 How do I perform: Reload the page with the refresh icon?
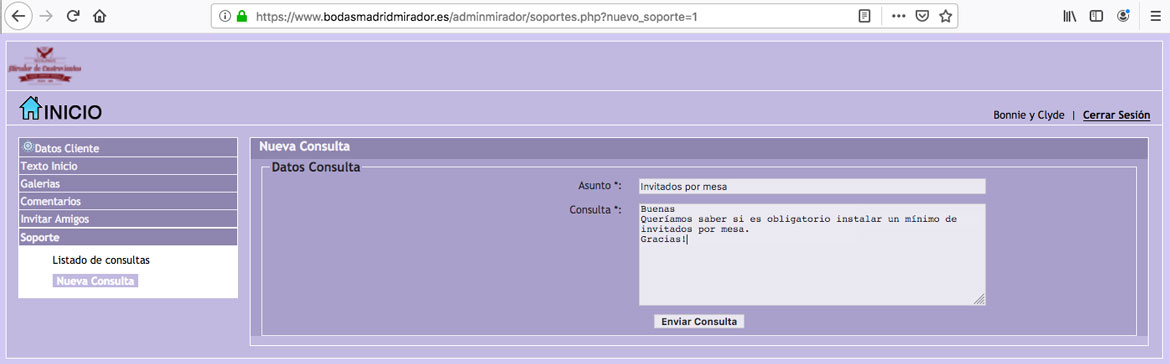pos(72,16)
